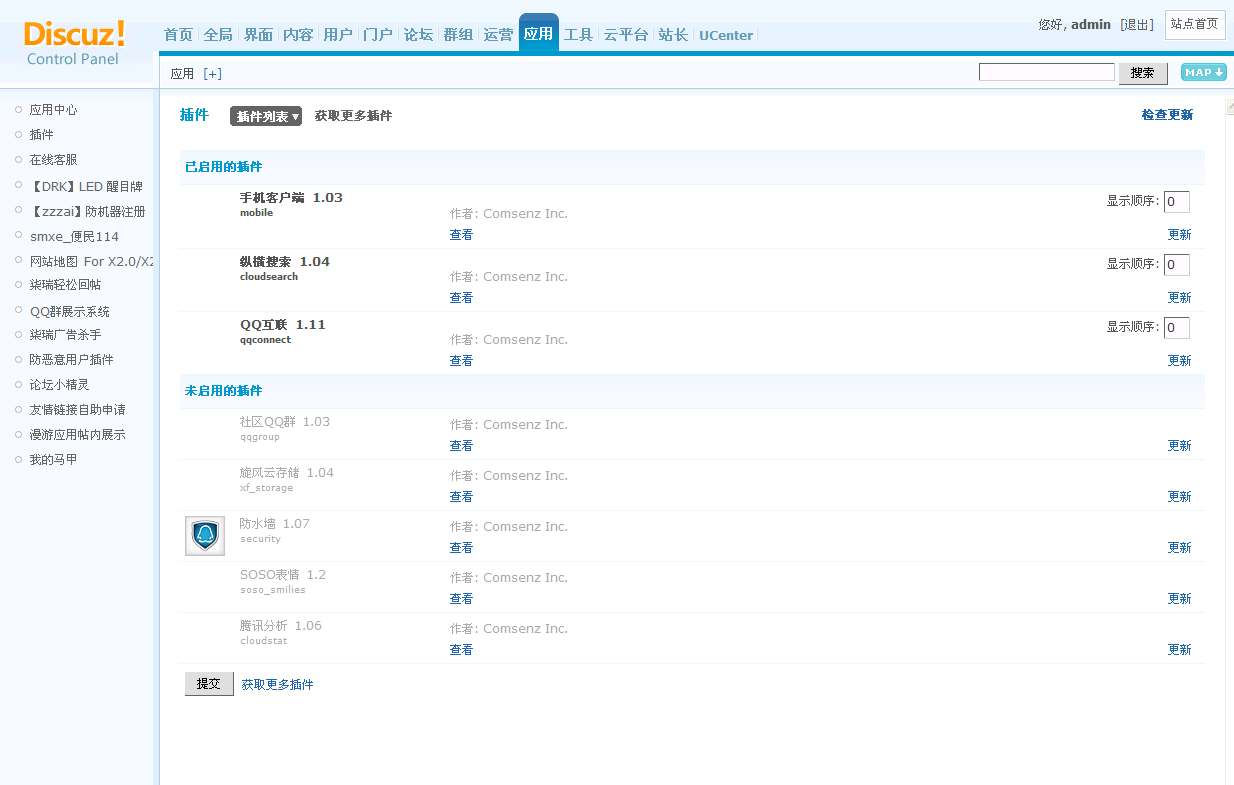Open 友情链接自助申请 in the sidebar
Image resolution: width=1234 pixels, height=785 pixels.
[77, 410]
